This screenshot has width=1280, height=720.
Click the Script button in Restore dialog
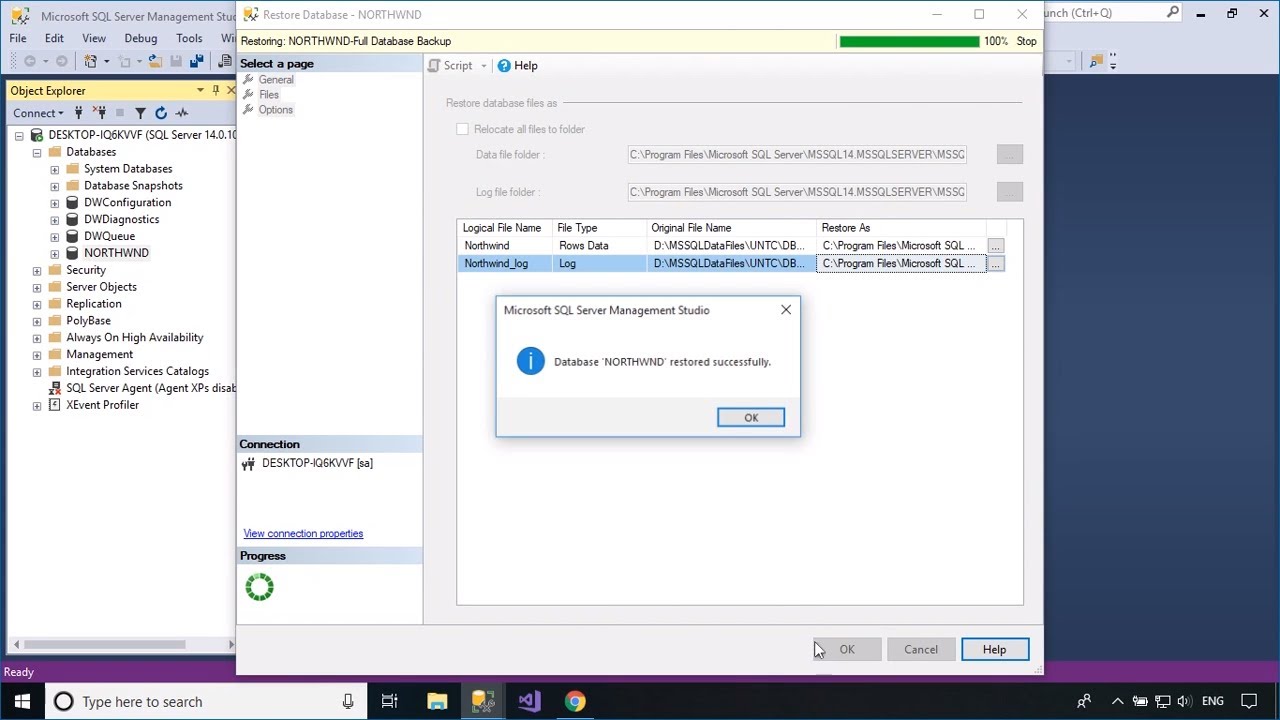click(x=451, y=66)
